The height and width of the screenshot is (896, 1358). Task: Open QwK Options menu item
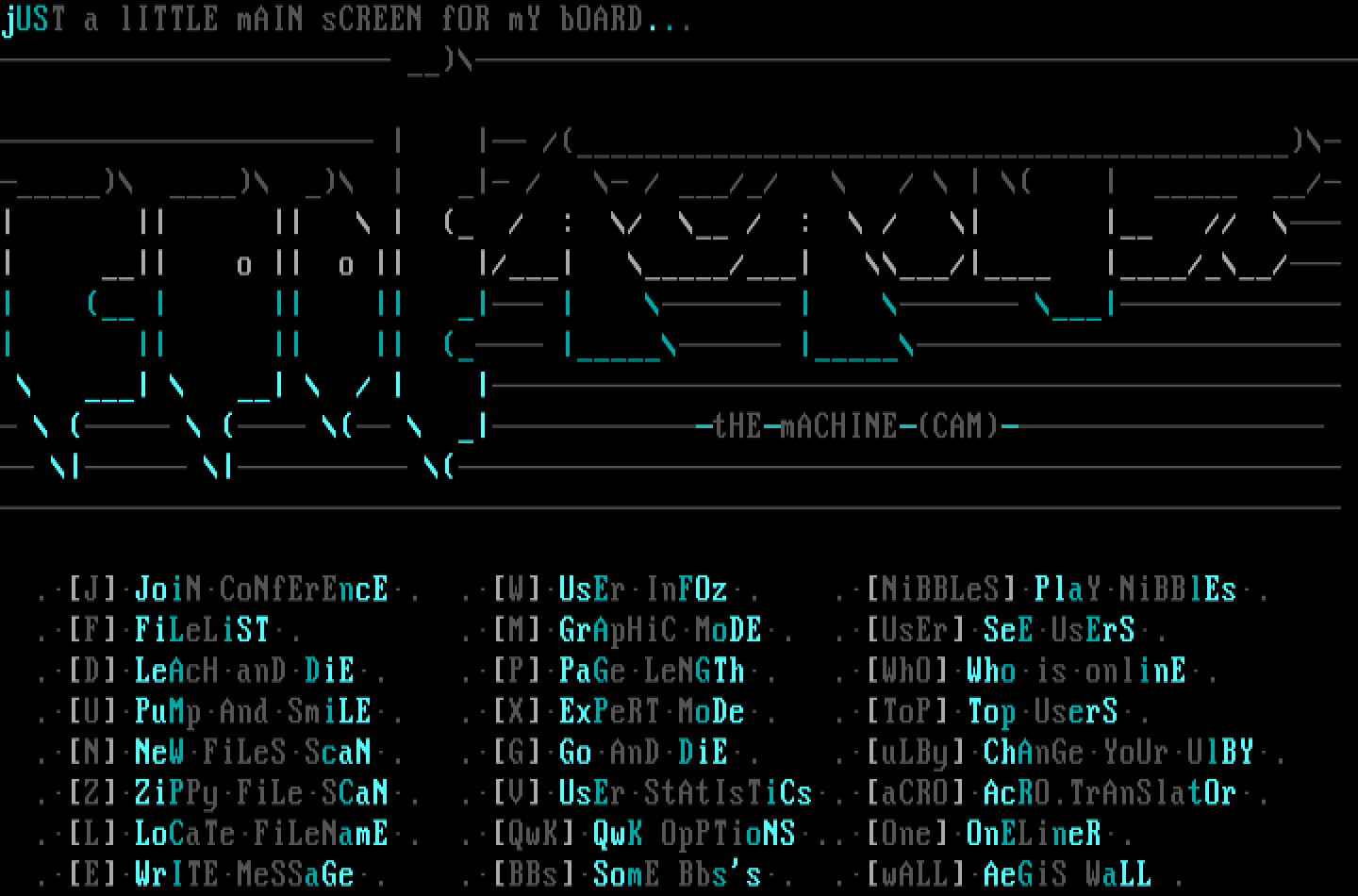point(693,834)
